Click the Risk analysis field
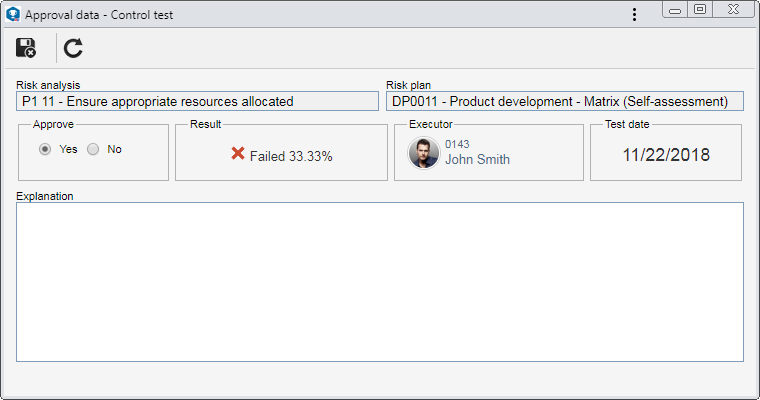760x400 pixels. 197,101
